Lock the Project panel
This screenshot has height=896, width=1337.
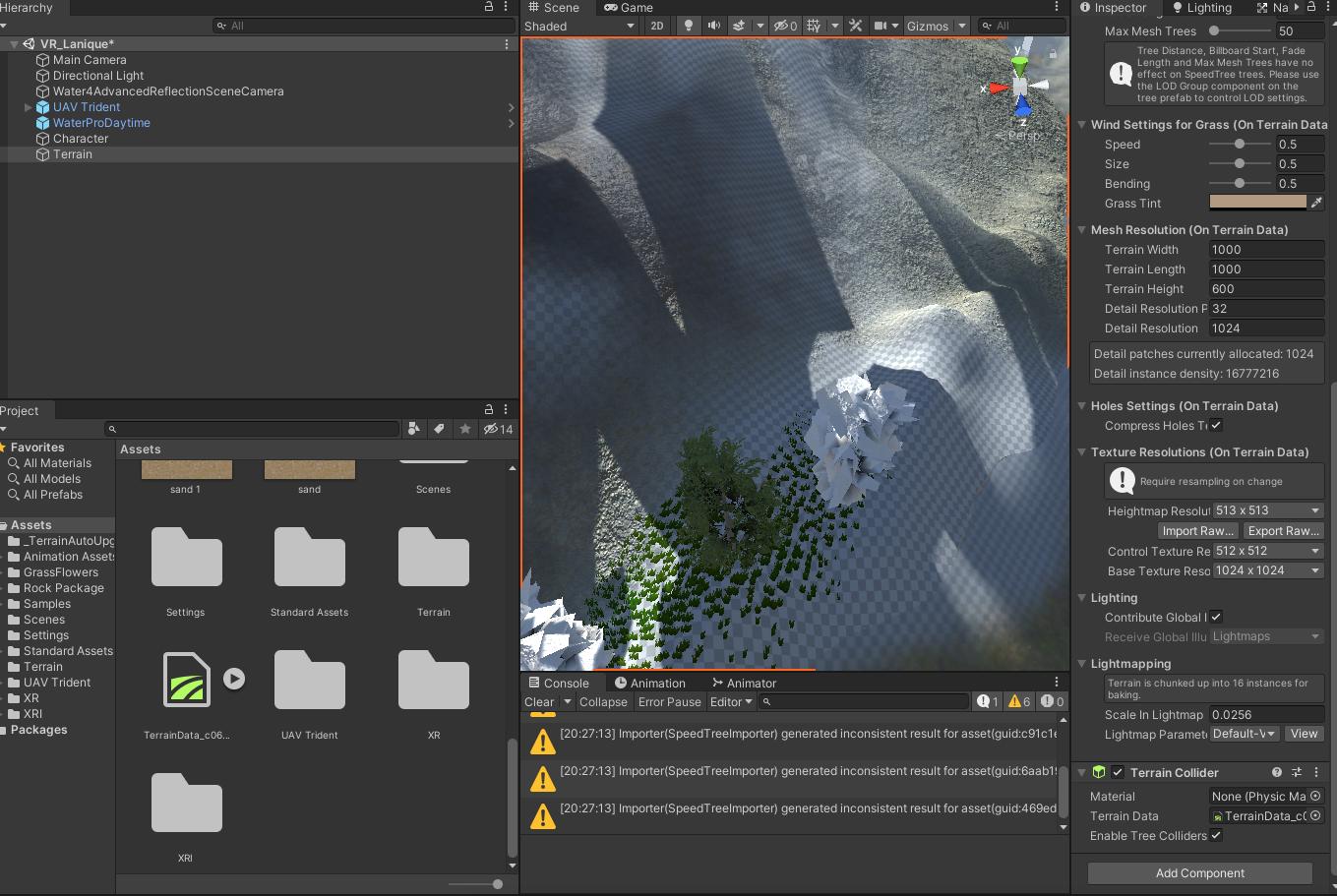tap(489, 410)
